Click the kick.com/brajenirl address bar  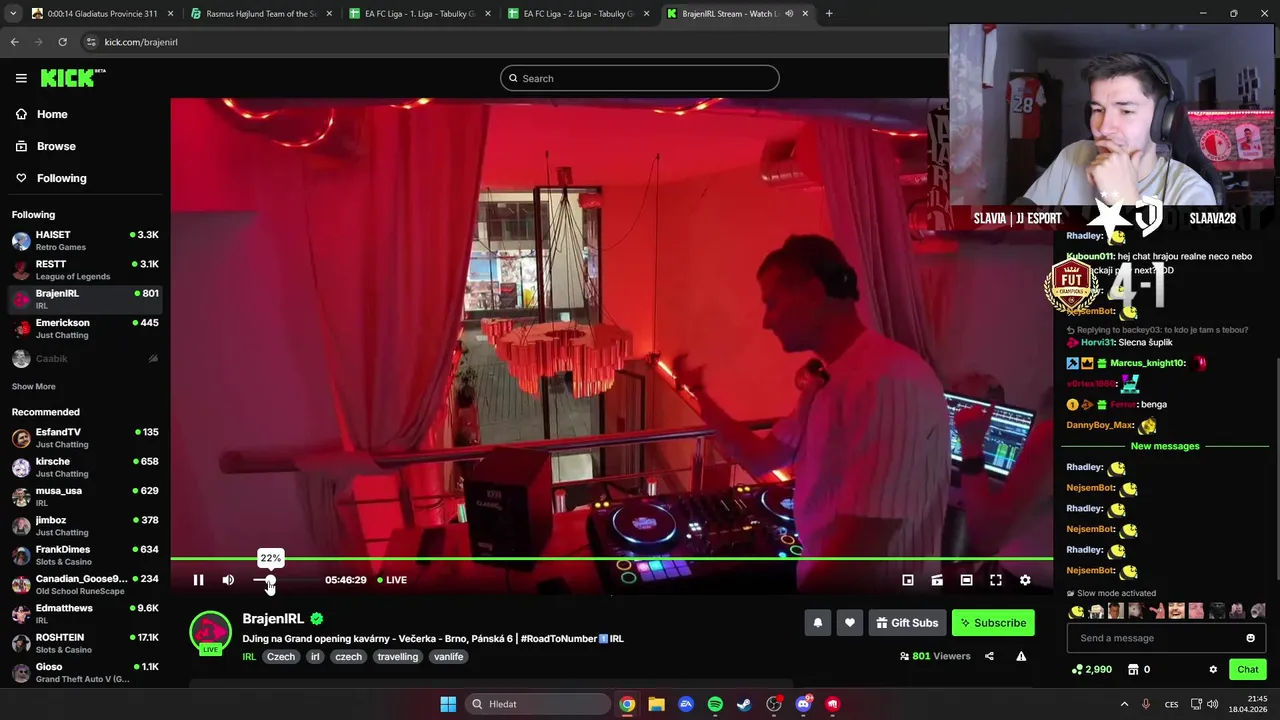tap(510, 42)
